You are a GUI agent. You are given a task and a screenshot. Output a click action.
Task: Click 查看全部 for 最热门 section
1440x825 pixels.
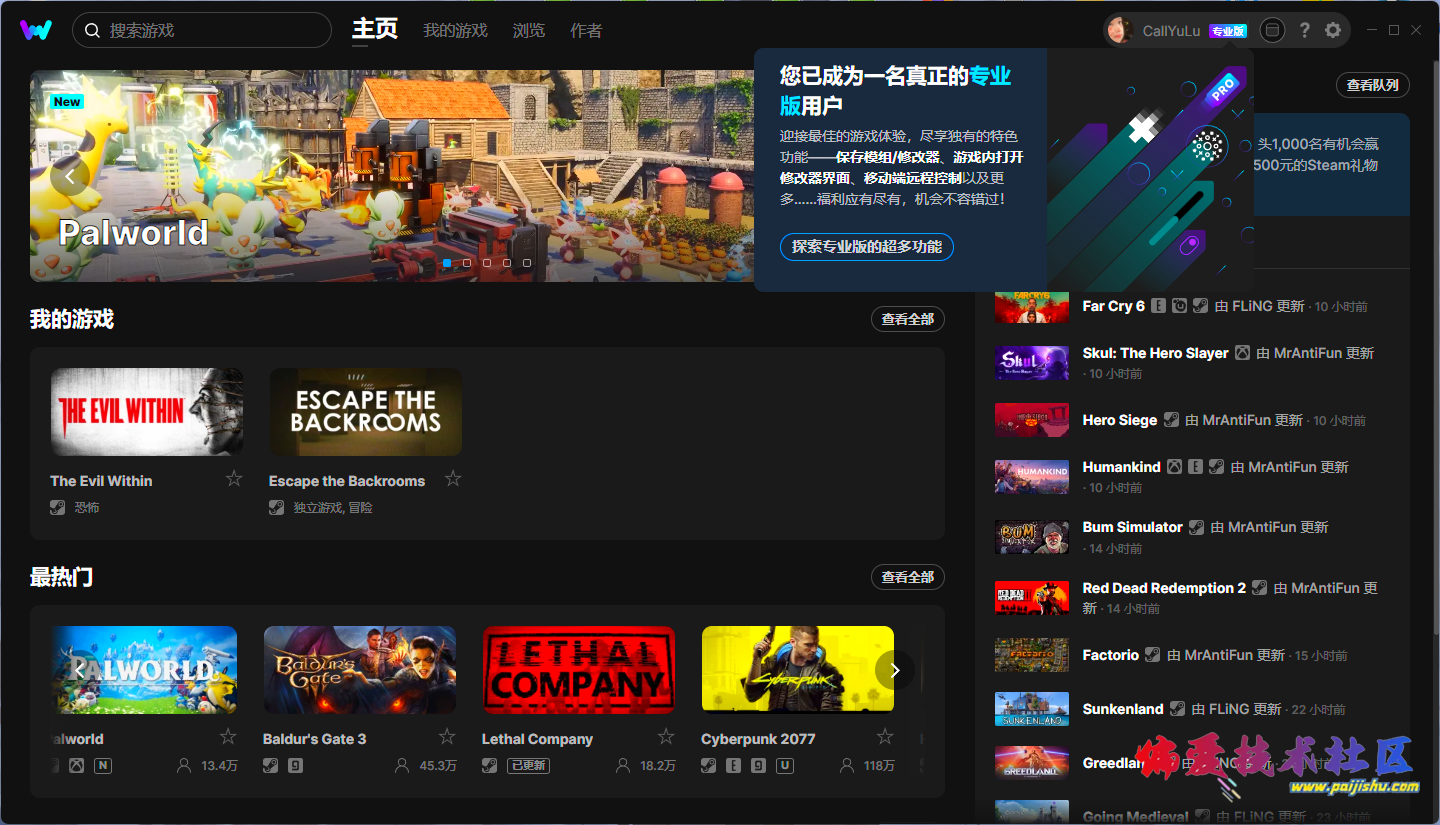(x=908, y=577)
